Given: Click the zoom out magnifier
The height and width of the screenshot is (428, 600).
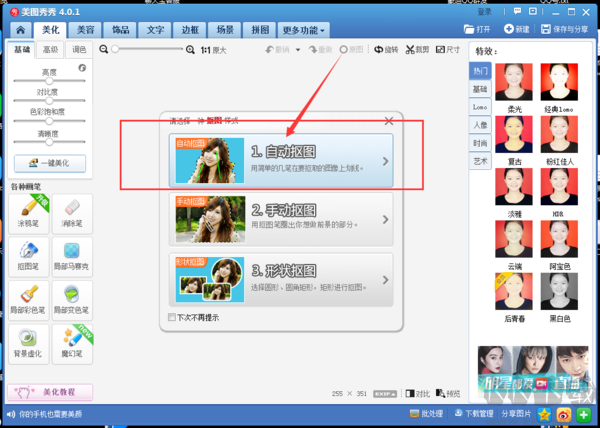Looking at the screenshot, I should point(103,49).
